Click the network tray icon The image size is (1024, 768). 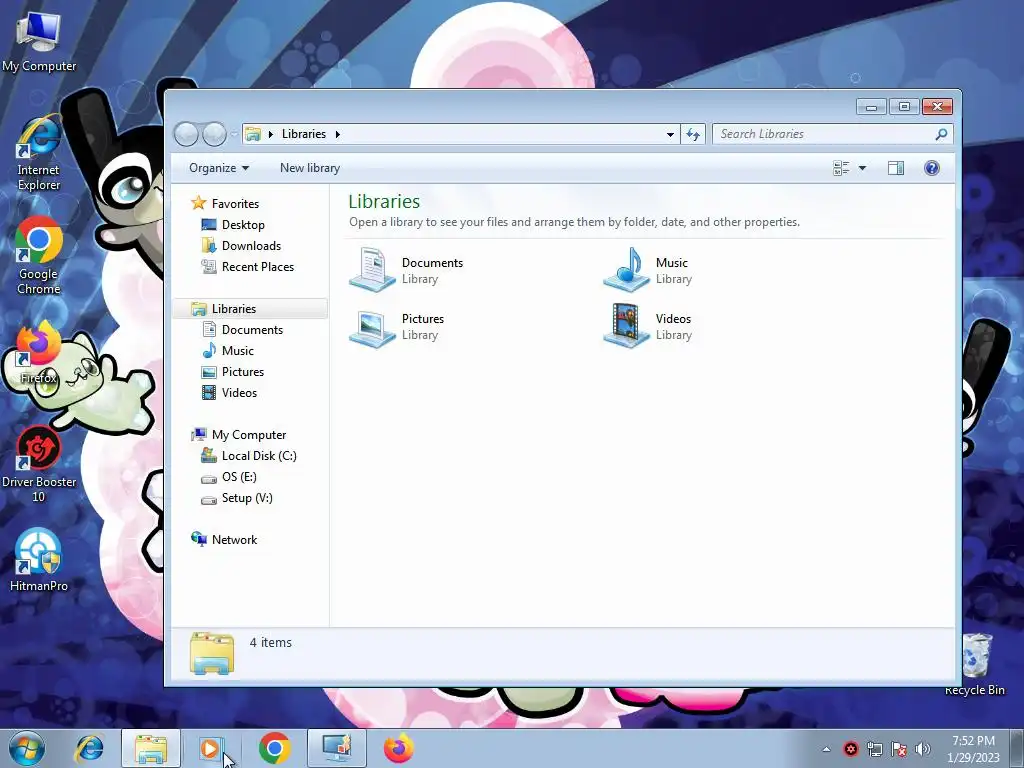pyautogui.click(x=874, y=749)
